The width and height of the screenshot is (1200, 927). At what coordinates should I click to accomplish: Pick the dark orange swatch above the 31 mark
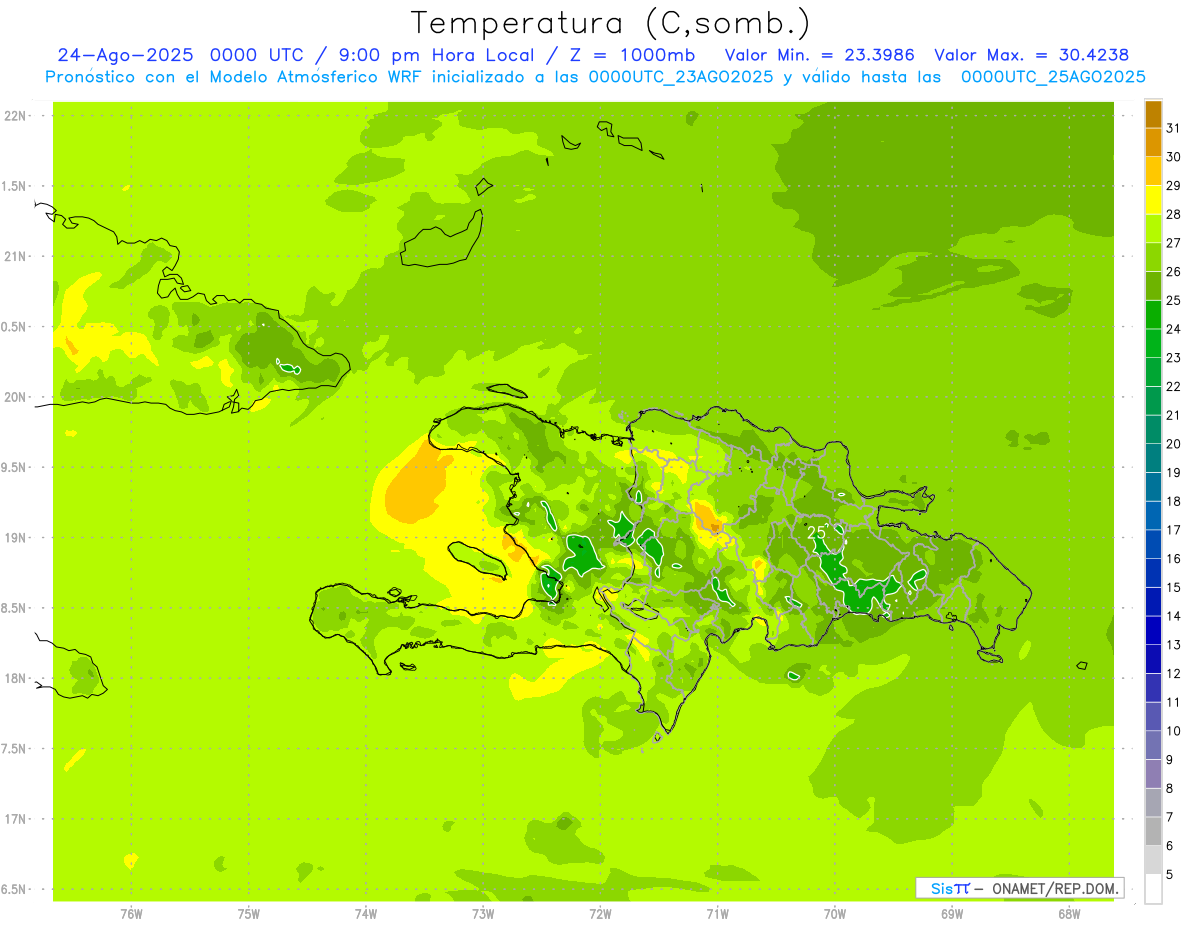[1153, 113]
